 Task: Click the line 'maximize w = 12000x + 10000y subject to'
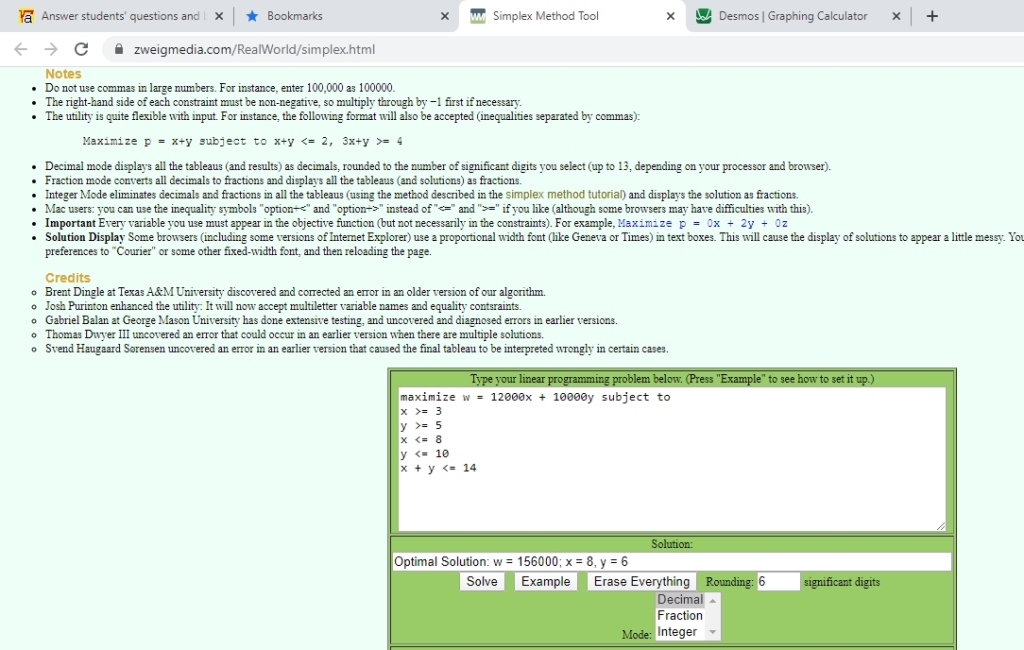coord(536,397)
